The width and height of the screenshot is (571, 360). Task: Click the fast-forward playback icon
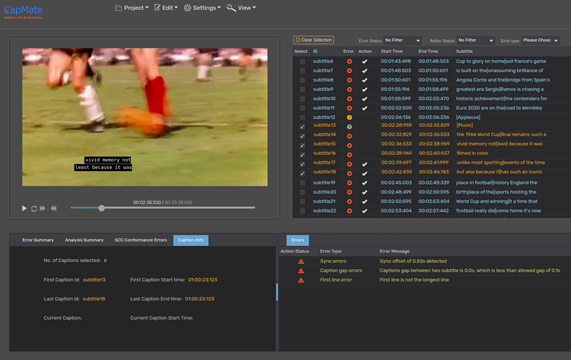[x=43, y=208]
